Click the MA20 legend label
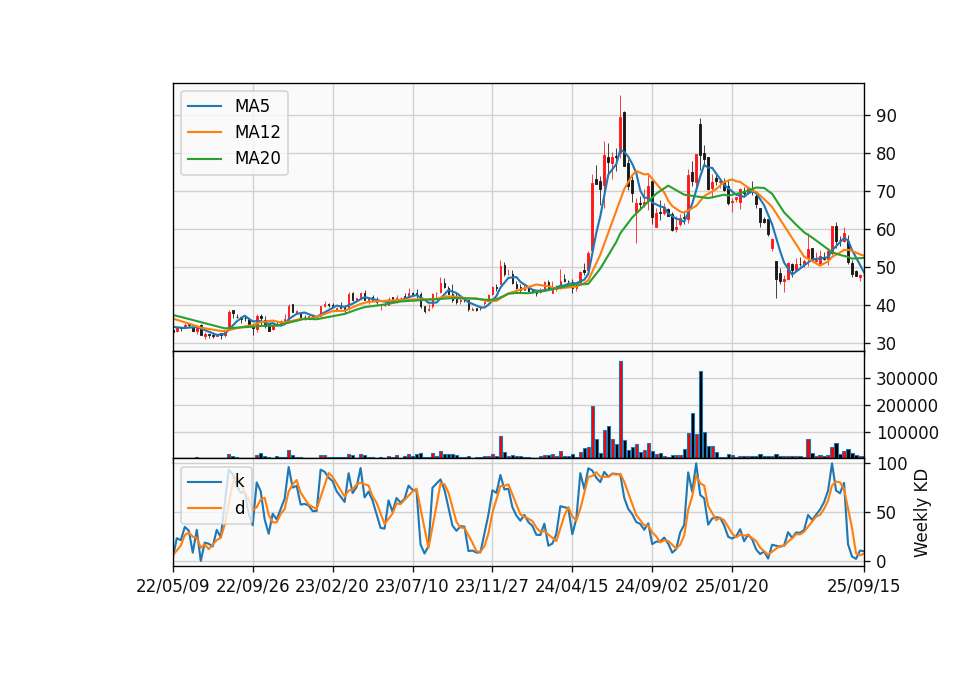The image size is (960, 690). click(257, 158)
